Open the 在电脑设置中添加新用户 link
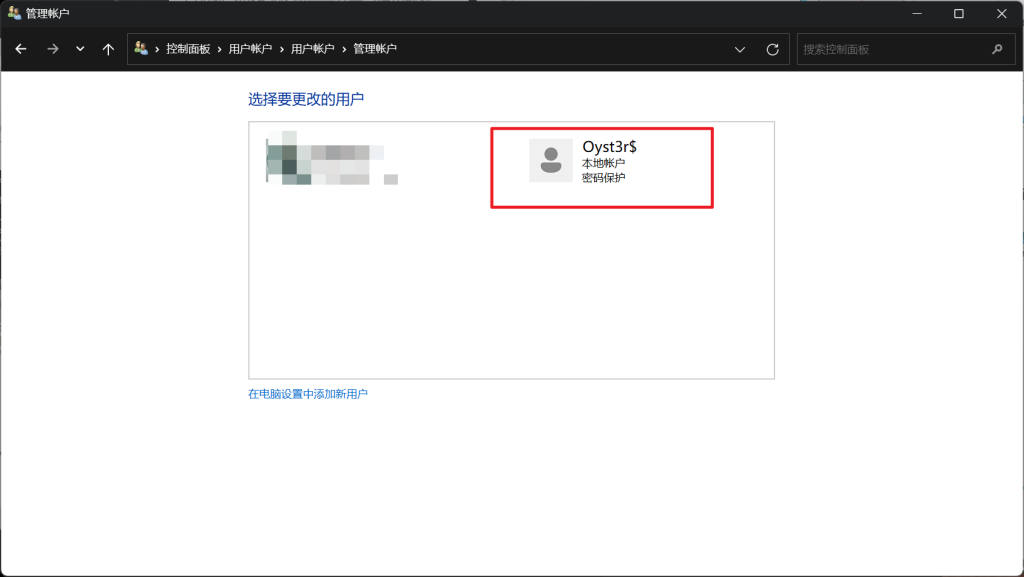This screenshot has height=577, width=1024. (x=308, y=394)
